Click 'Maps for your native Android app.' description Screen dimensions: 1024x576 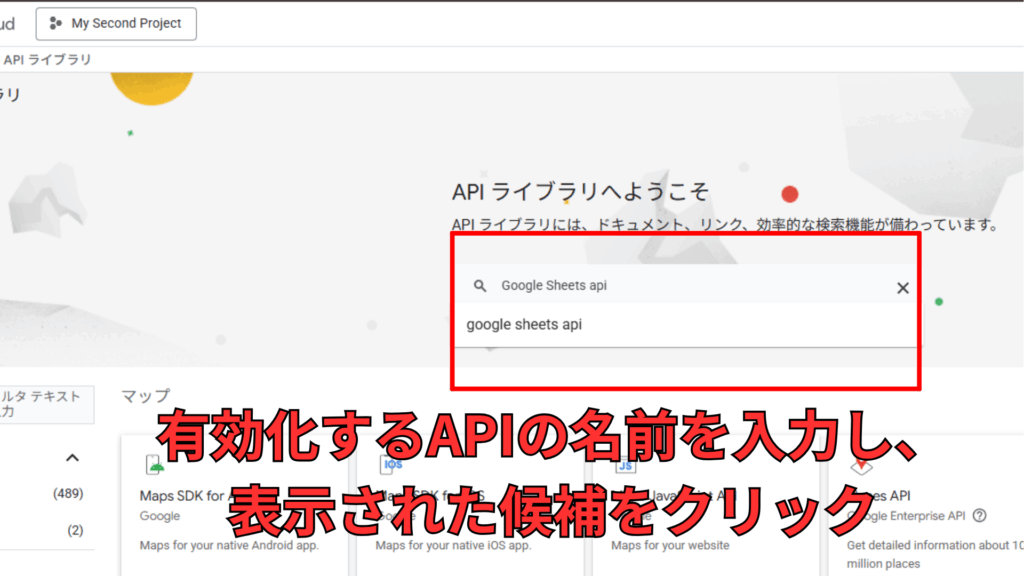[x=229, y=545]
